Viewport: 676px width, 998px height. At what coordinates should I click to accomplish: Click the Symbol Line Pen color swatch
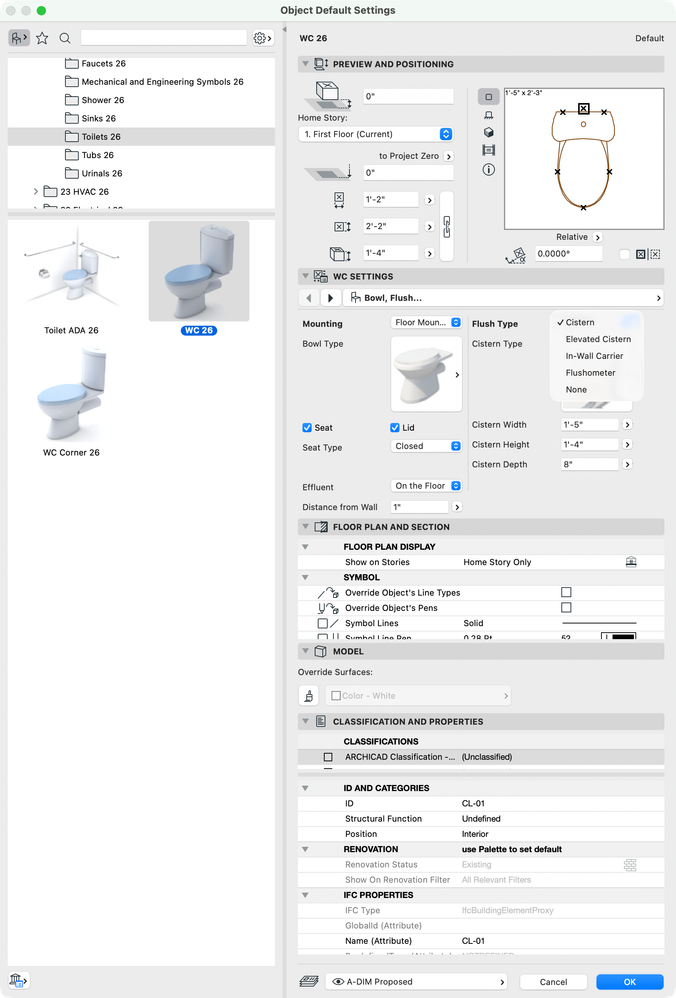(618, 636)
